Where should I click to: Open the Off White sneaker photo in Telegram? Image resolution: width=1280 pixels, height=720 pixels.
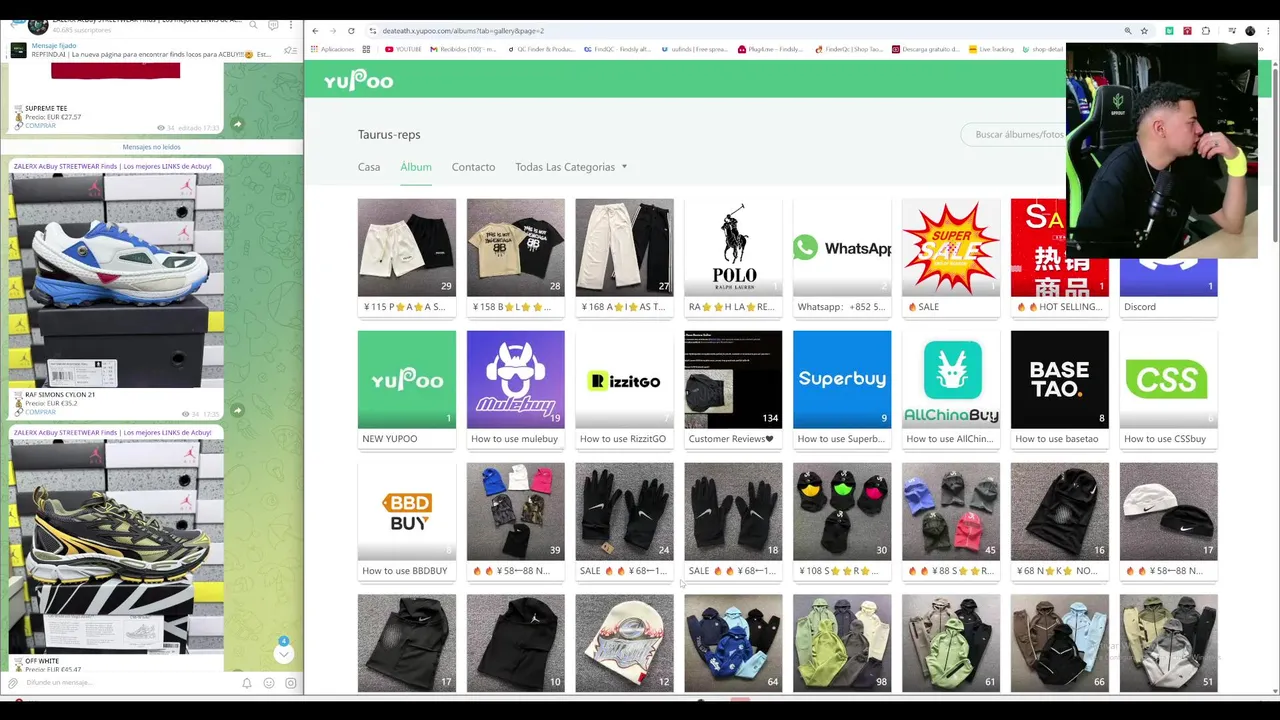point(116,547)
